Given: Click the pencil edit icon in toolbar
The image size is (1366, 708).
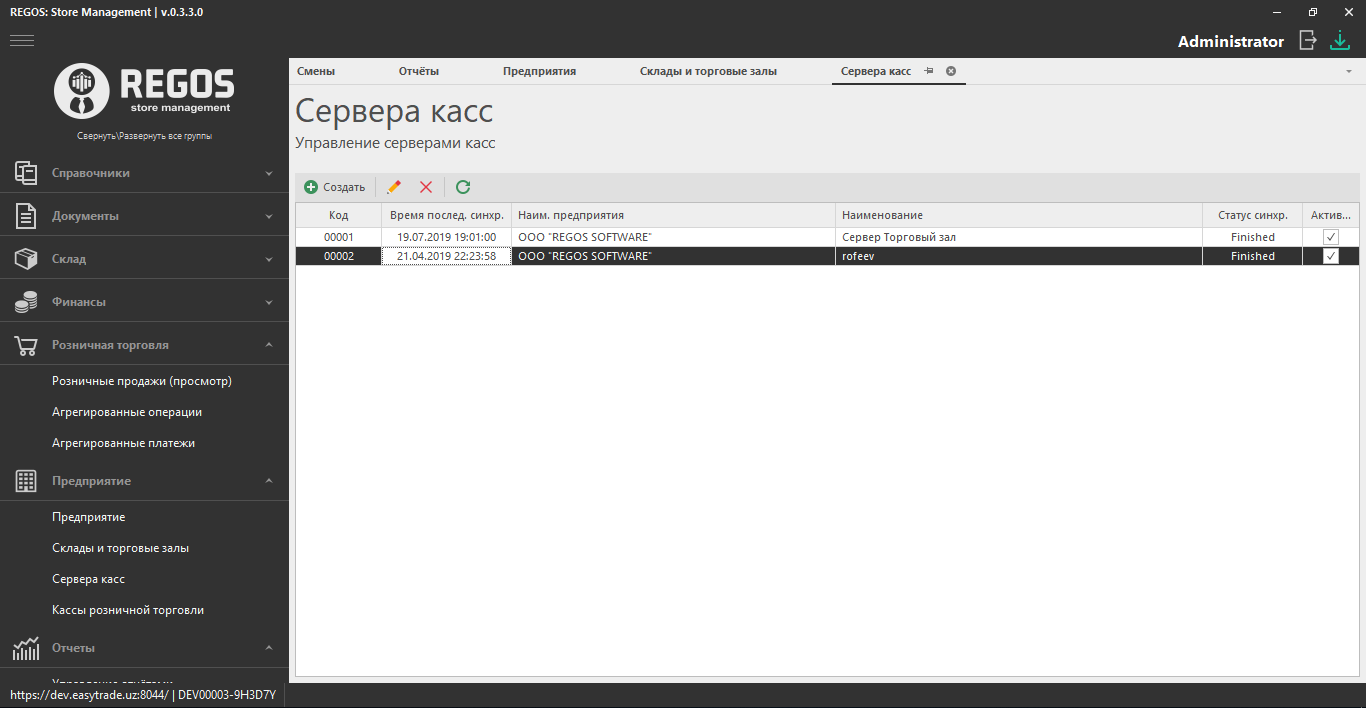Looking at the screenshot, I should pos(394,187).
